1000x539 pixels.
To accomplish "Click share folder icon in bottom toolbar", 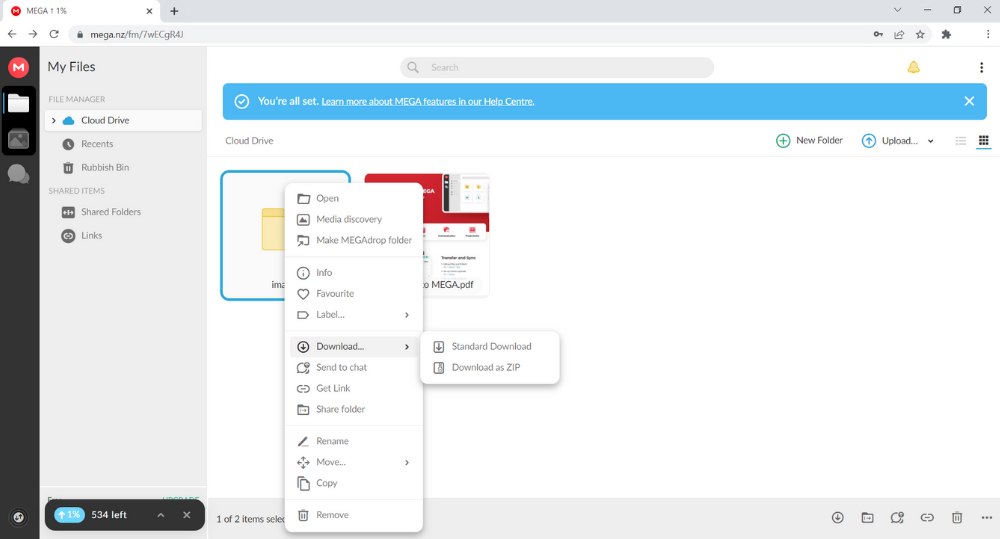I will pos(867,518).
